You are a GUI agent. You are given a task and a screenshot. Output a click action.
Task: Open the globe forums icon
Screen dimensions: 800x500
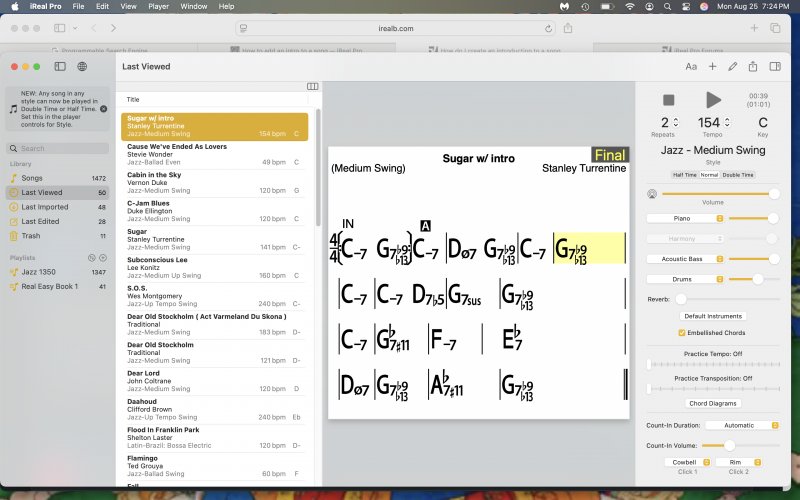(x=82, y=67)
